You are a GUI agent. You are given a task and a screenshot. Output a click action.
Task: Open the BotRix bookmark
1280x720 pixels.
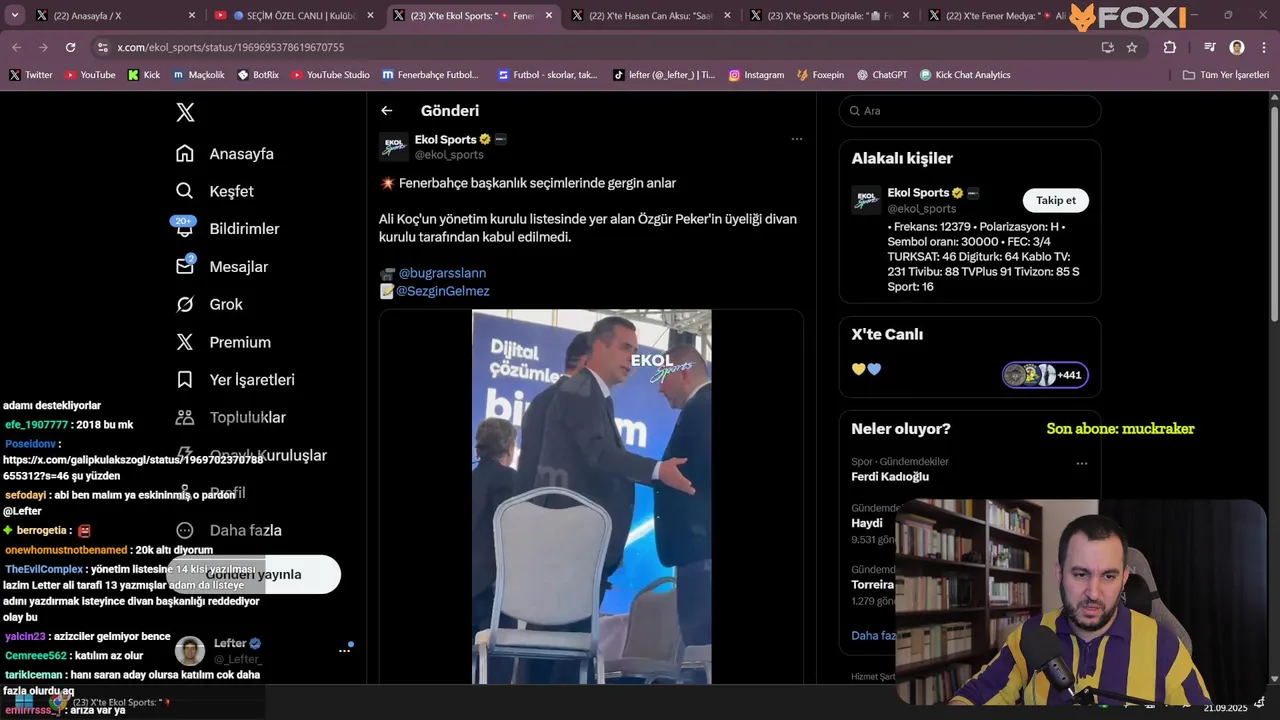258,75
